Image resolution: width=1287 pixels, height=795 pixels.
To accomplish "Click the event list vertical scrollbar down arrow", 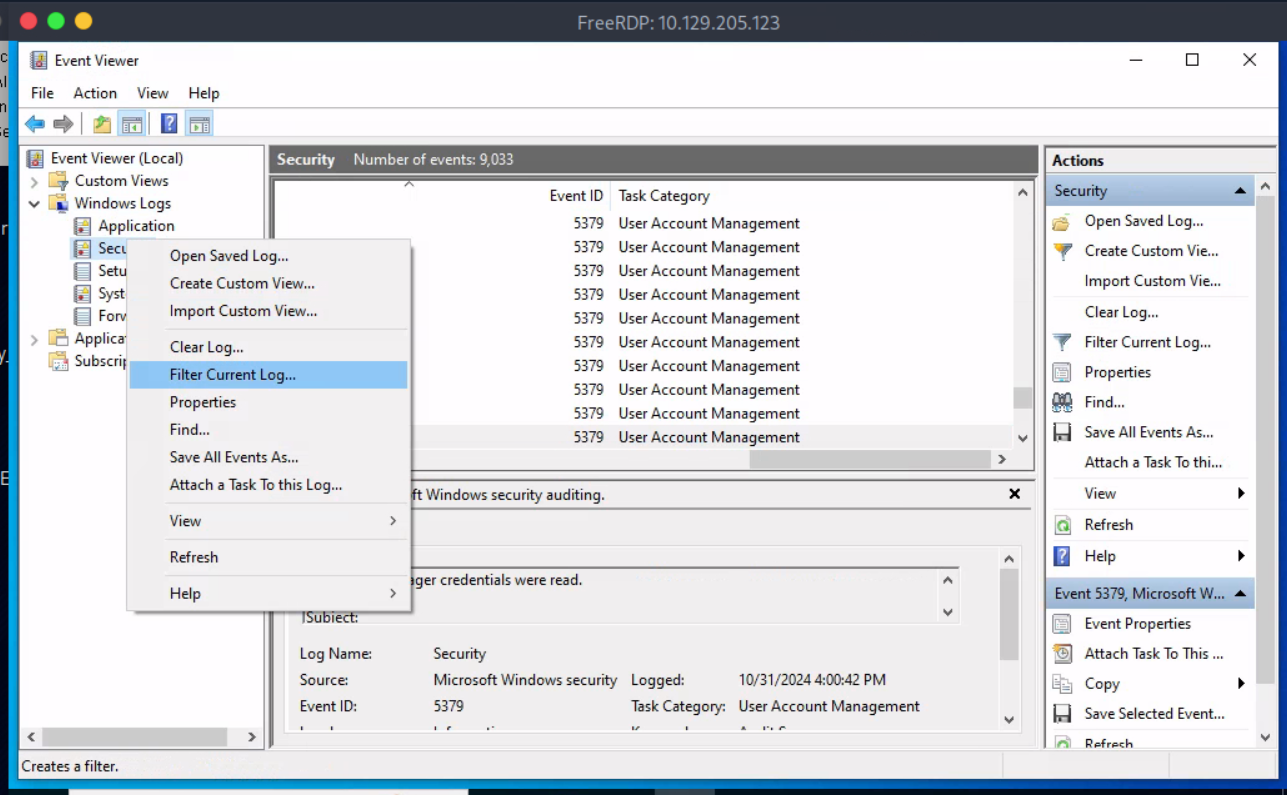I will 1022,438.
